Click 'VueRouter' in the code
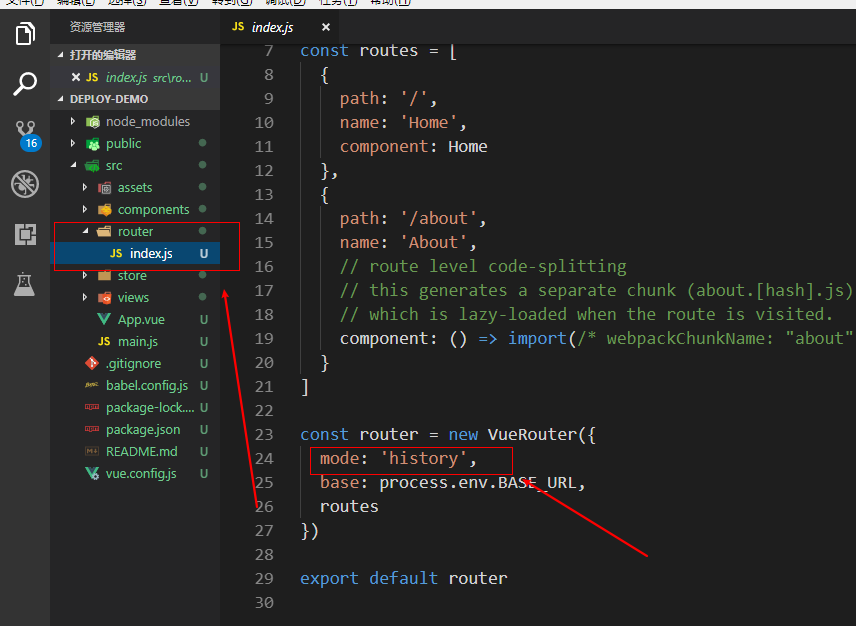 click(x=532, y=434)
